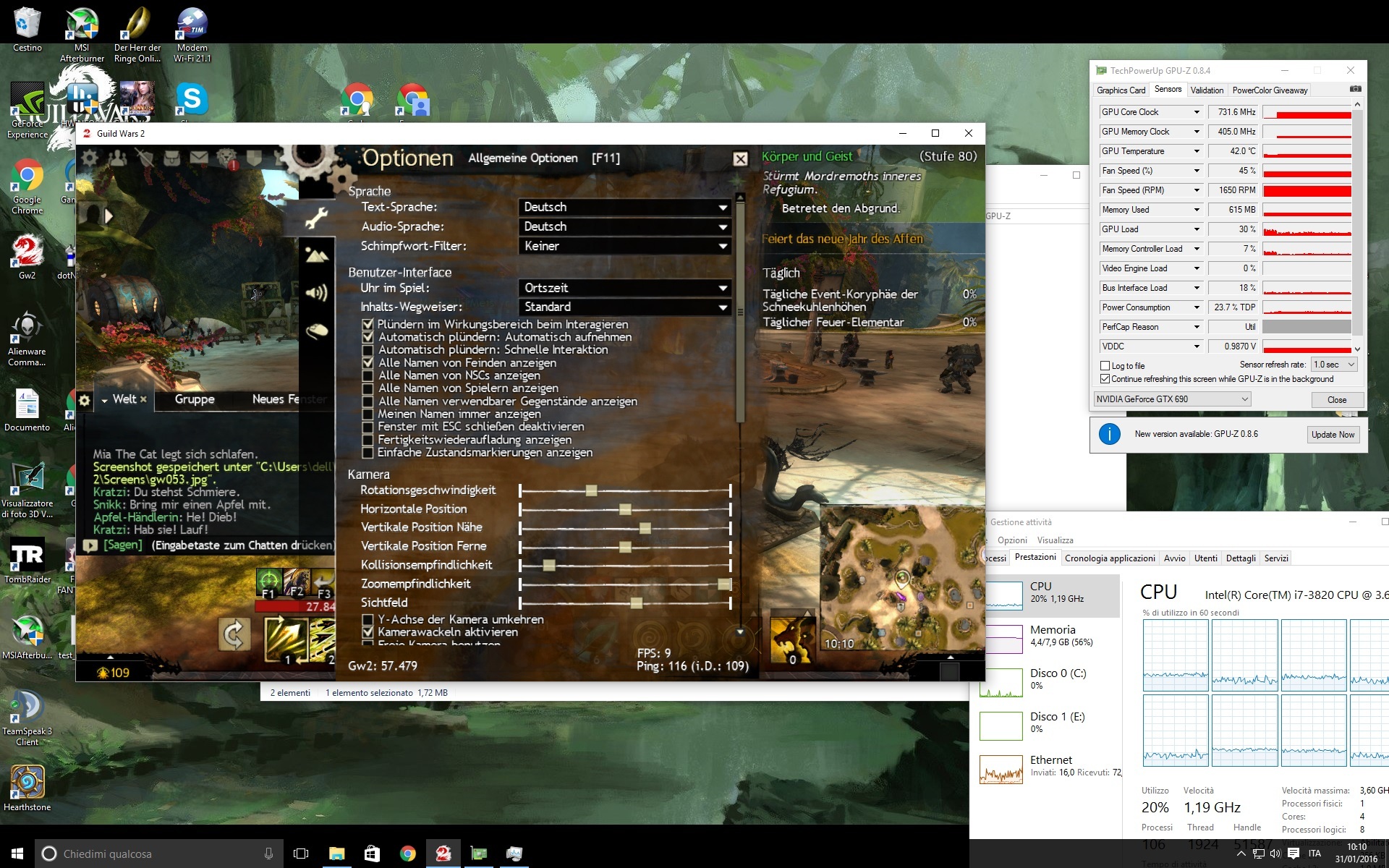Switch to GPU-Z Graphics Card tab
This screenshot has height=868, width=1389.
coord(1121,90)
